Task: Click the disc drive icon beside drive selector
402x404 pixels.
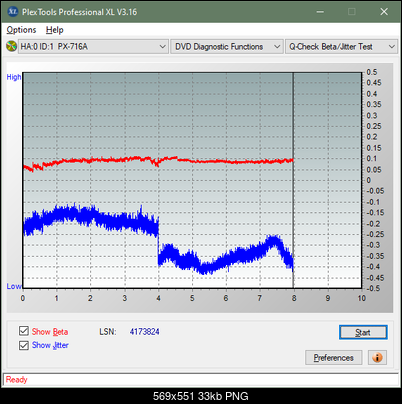Action: [x=11, y=46]
